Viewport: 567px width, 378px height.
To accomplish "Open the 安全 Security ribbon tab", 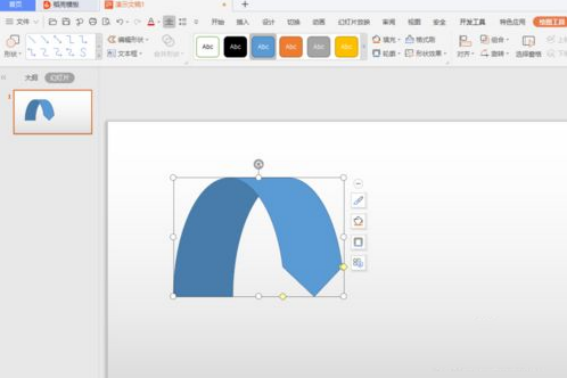I will pos(439,22).
